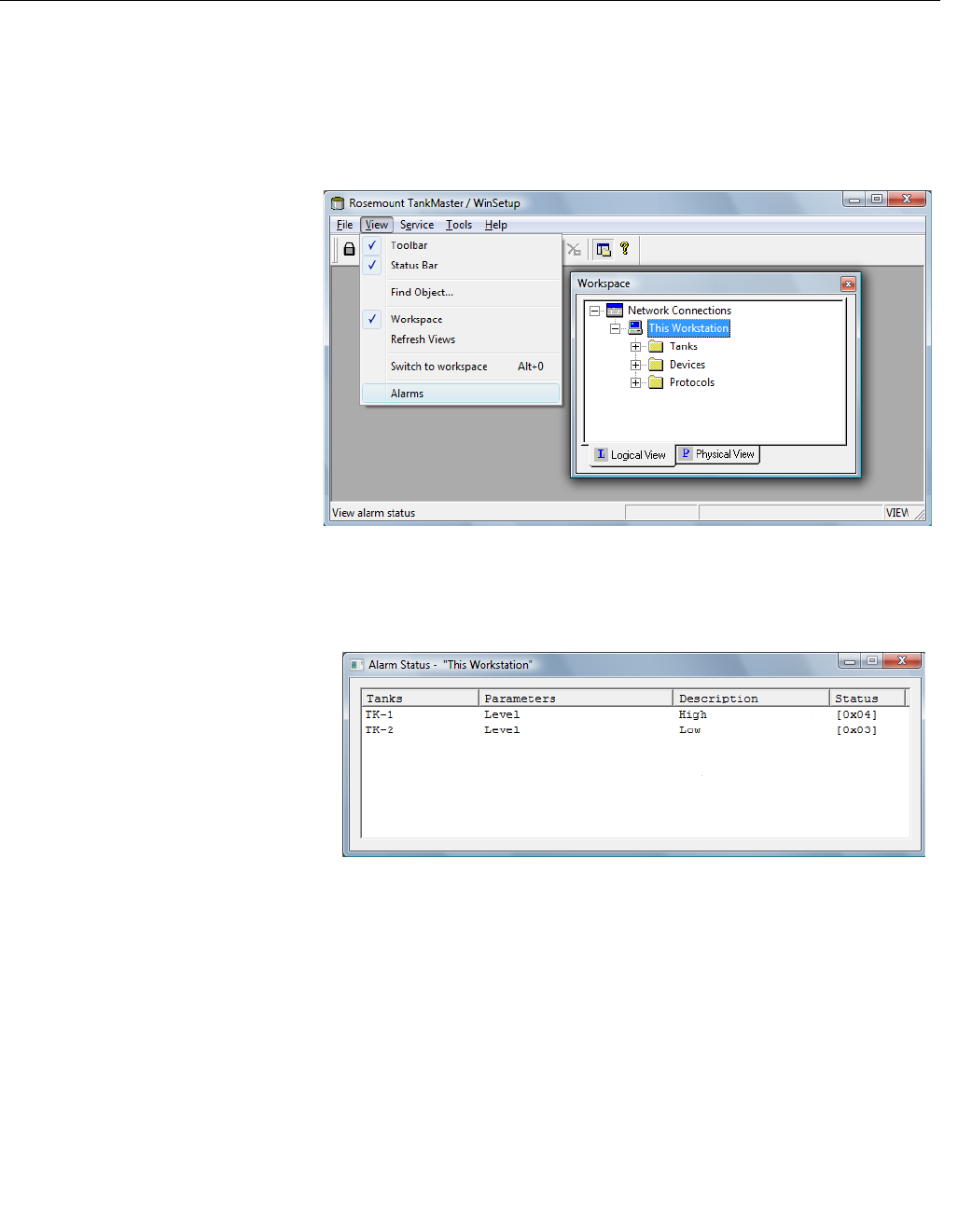Click the Parameters column header
958x1232 pixels.
pos(576,699)
